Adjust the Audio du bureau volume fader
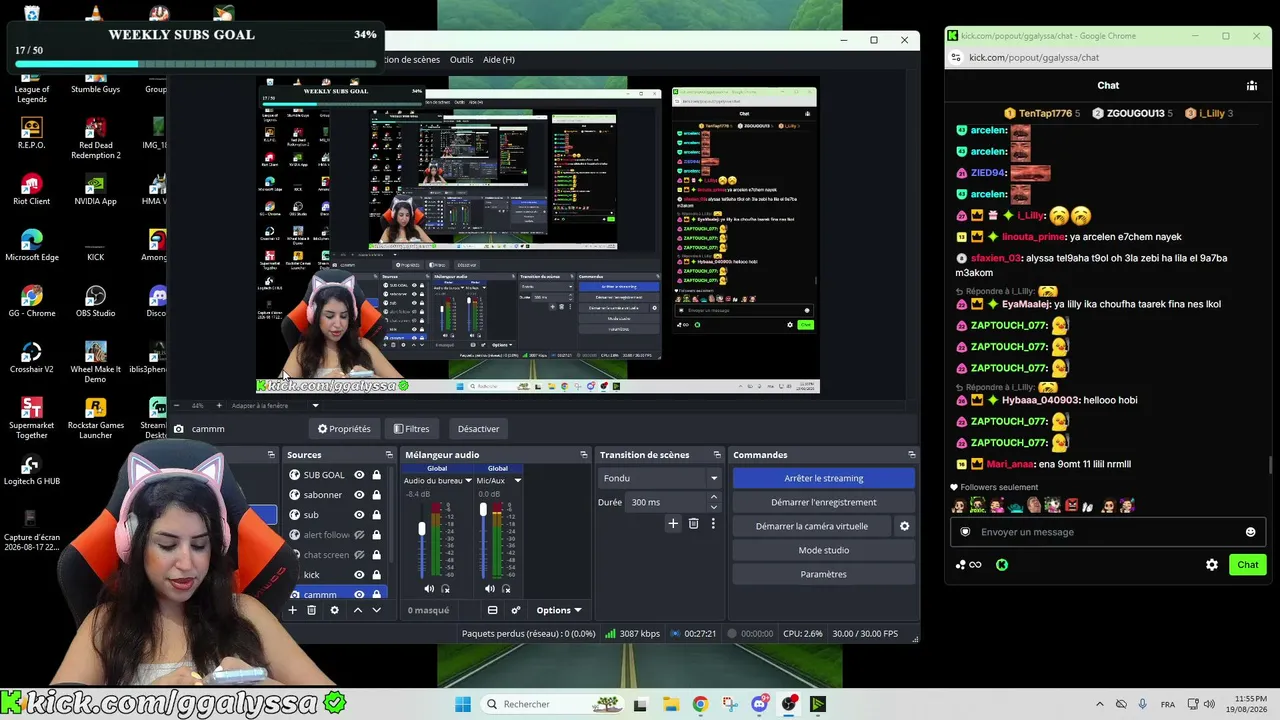 422,528
